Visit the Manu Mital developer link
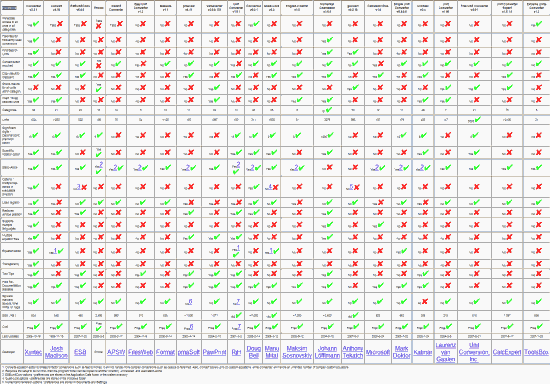The height and width of the screenshot is (384, 550). (x=271, y=352)
